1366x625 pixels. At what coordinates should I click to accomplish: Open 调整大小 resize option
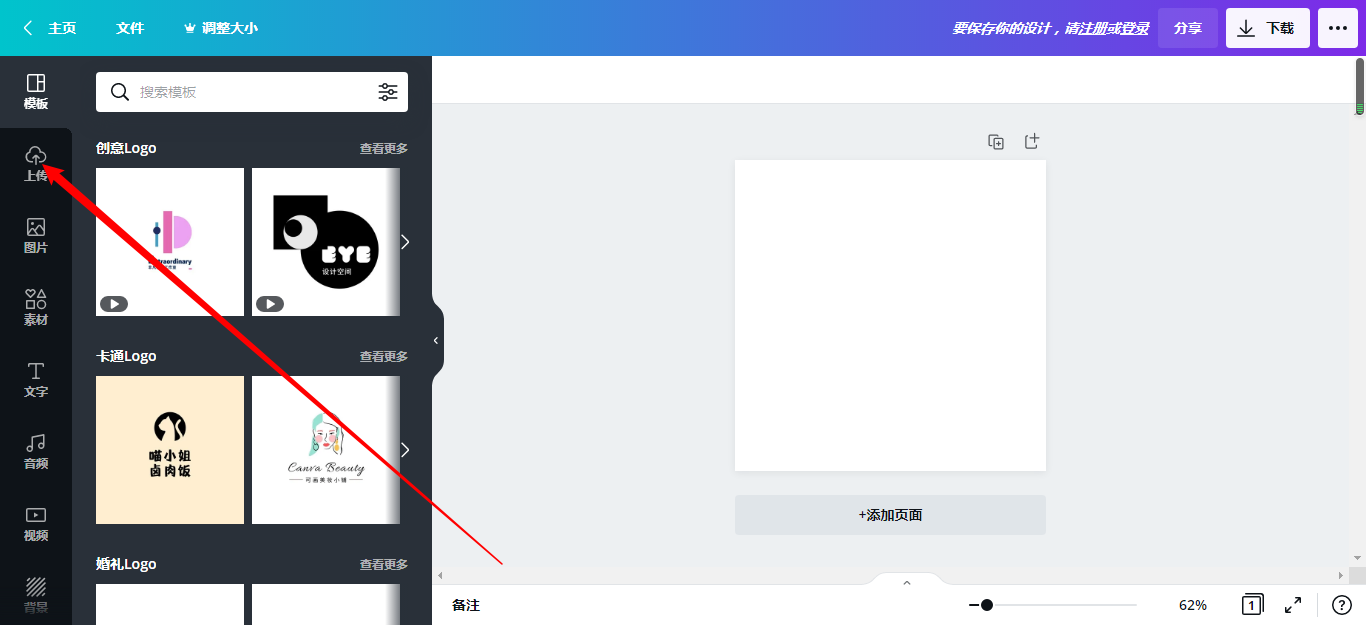221,28
